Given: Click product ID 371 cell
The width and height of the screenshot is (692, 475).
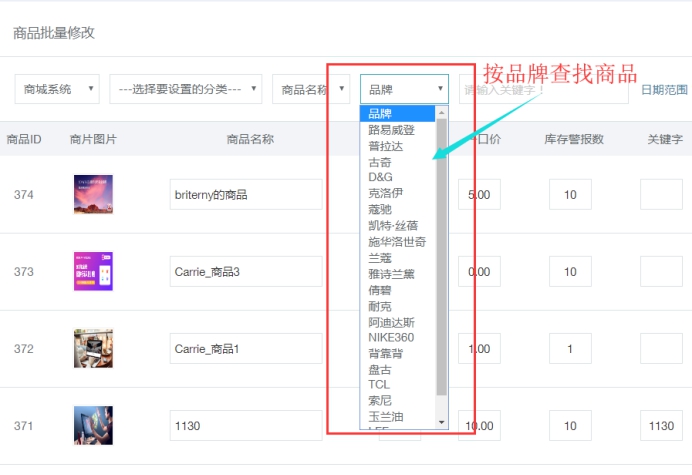Looking at the screenshot, I should click(23, 426).
